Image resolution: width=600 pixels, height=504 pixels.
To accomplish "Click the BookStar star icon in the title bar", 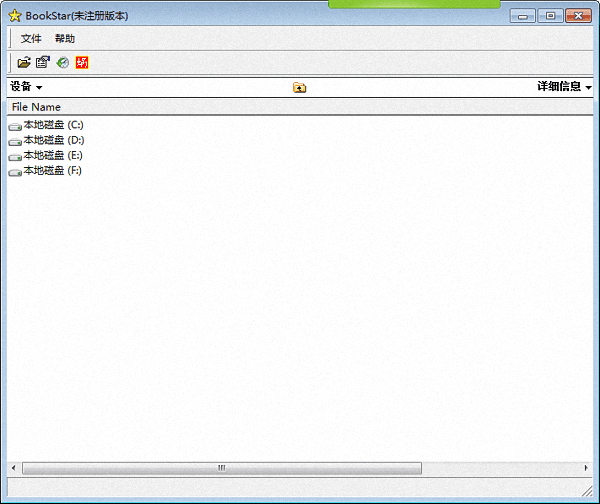I will click(14, 16).
